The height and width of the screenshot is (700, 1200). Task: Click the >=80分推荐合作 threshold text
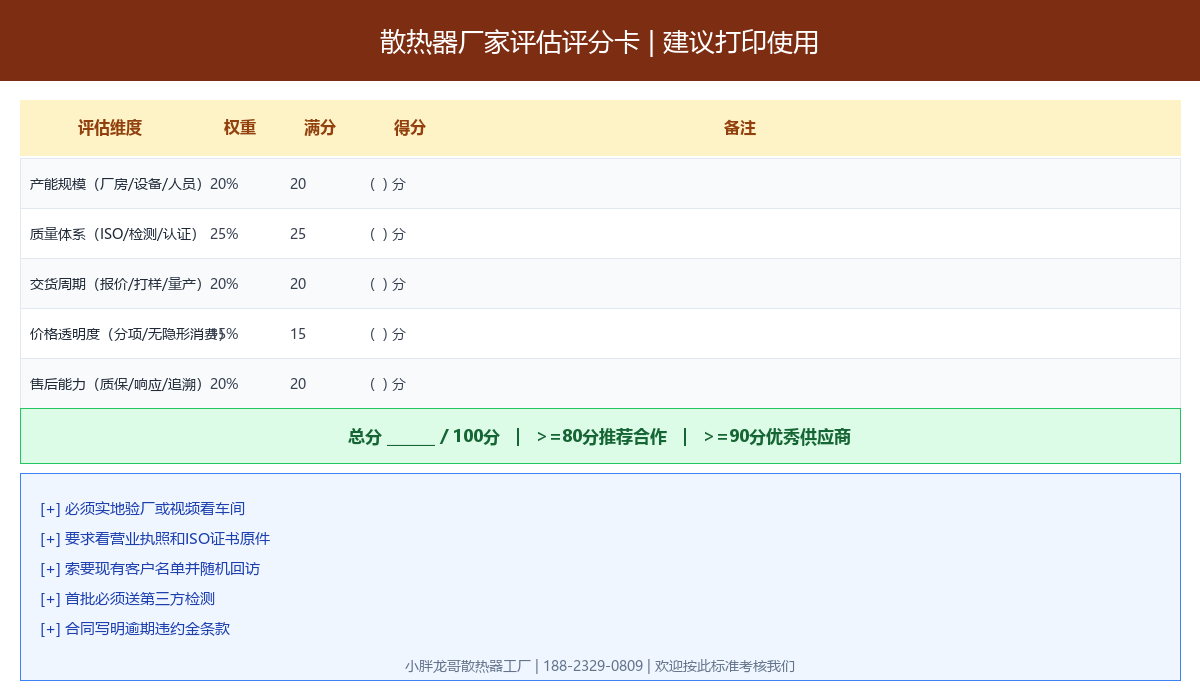(x=601, y=437)
